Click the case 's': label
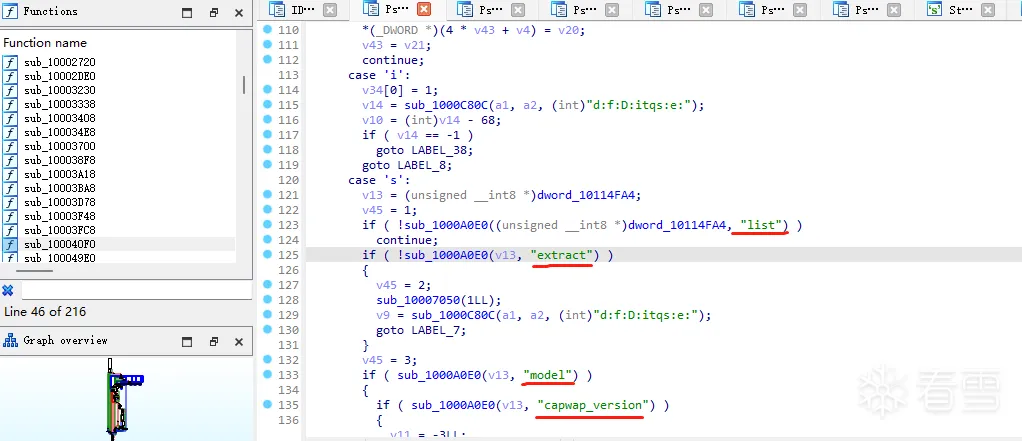Image resolution: width=1022 pixels, height=441 pixels. click(379, 180)
